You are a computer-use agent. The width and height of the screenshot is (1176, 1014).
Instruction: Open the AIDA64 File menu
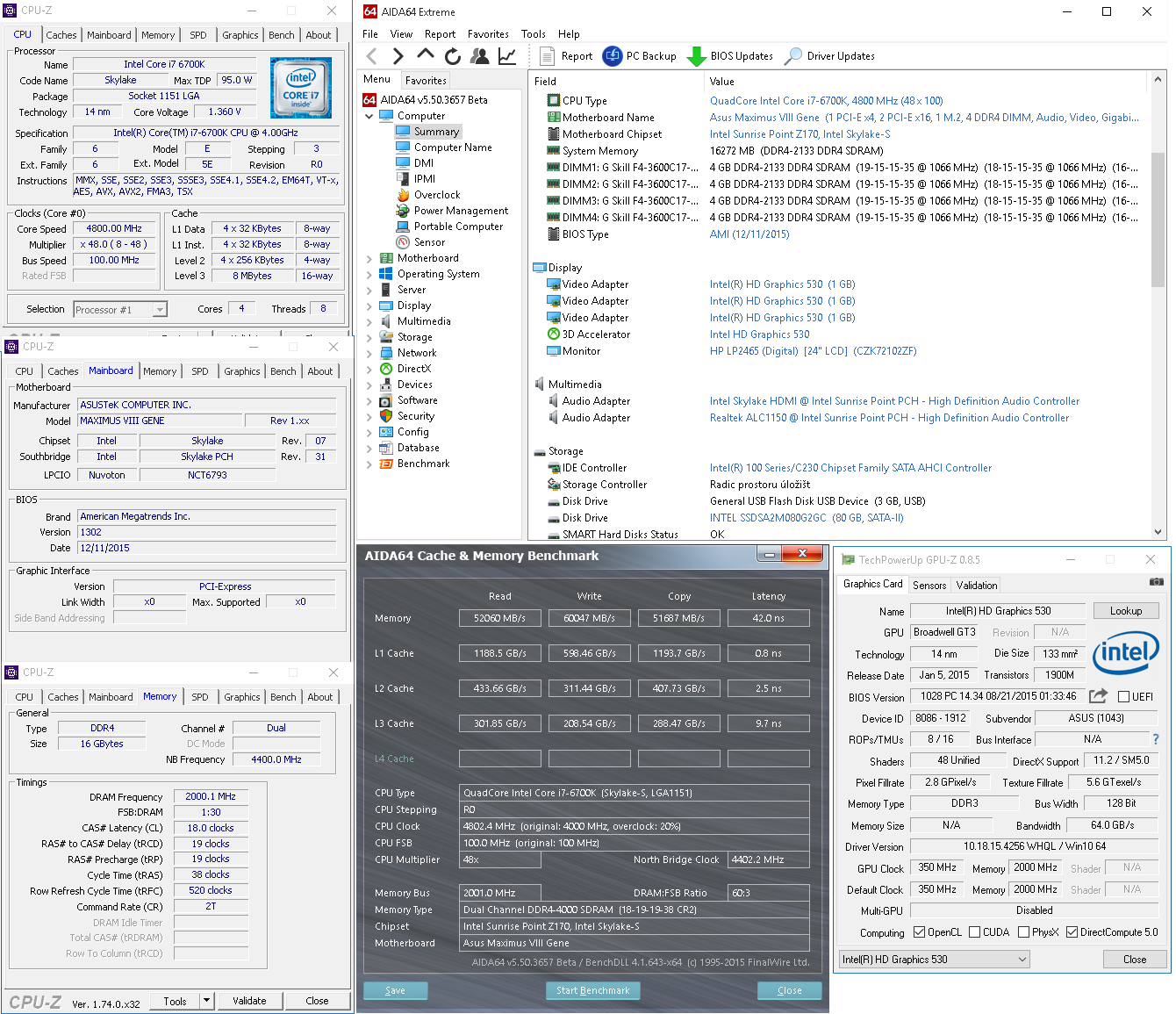coord(370,34)
